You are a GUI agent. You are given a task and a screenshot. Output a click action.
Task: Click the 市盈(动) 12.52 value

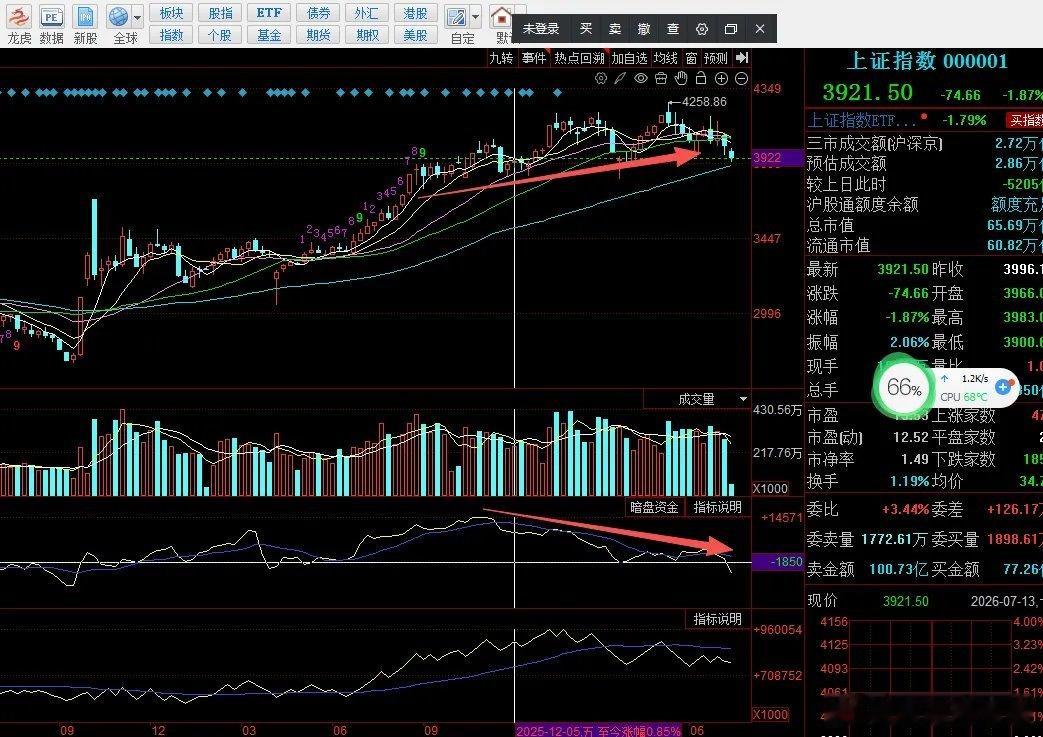tap(911, 437)
